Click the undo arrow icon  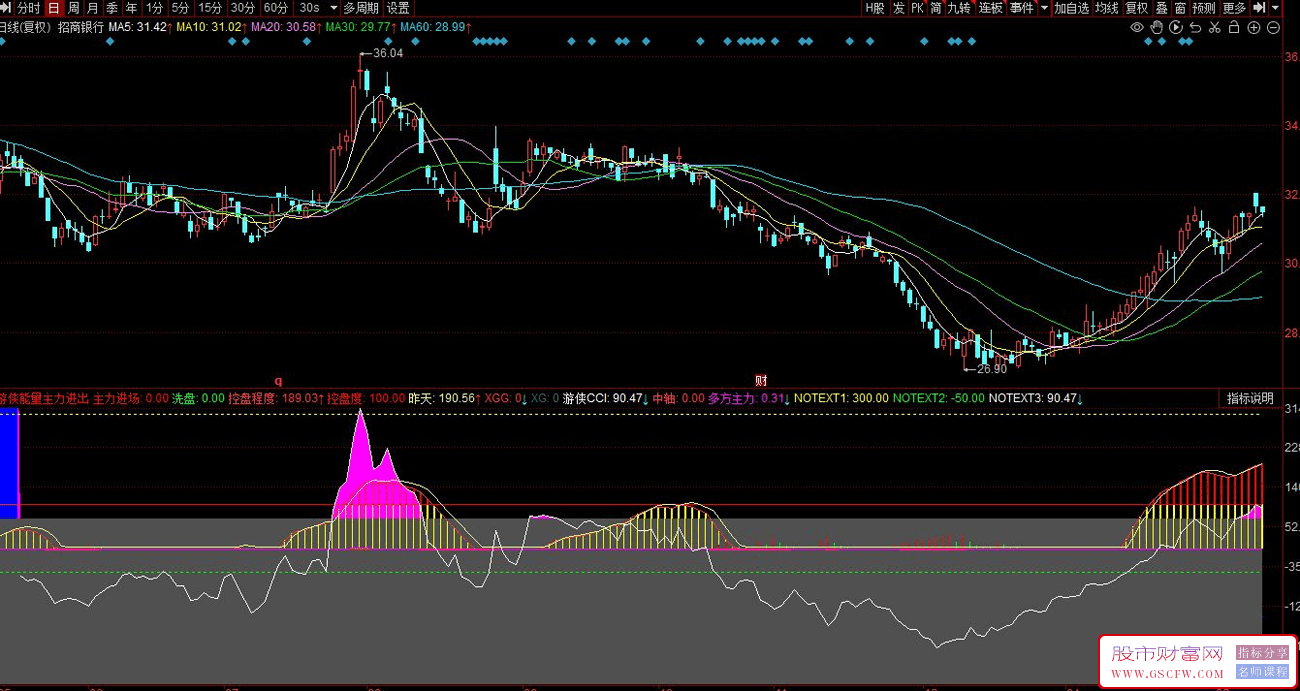point(1195,27)
